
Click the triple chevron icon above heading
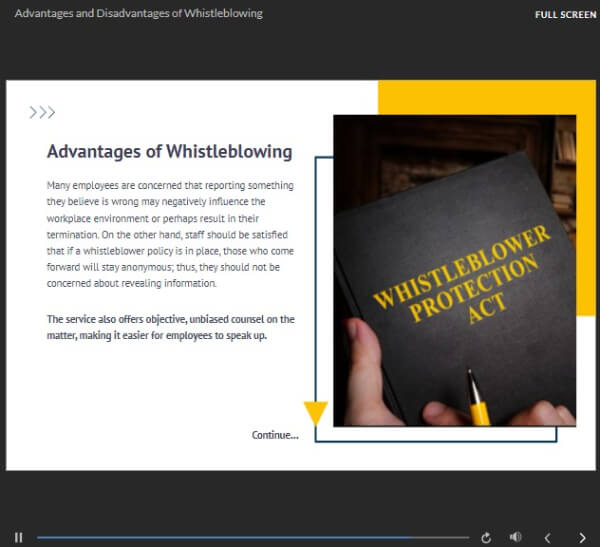pos(42,112)
